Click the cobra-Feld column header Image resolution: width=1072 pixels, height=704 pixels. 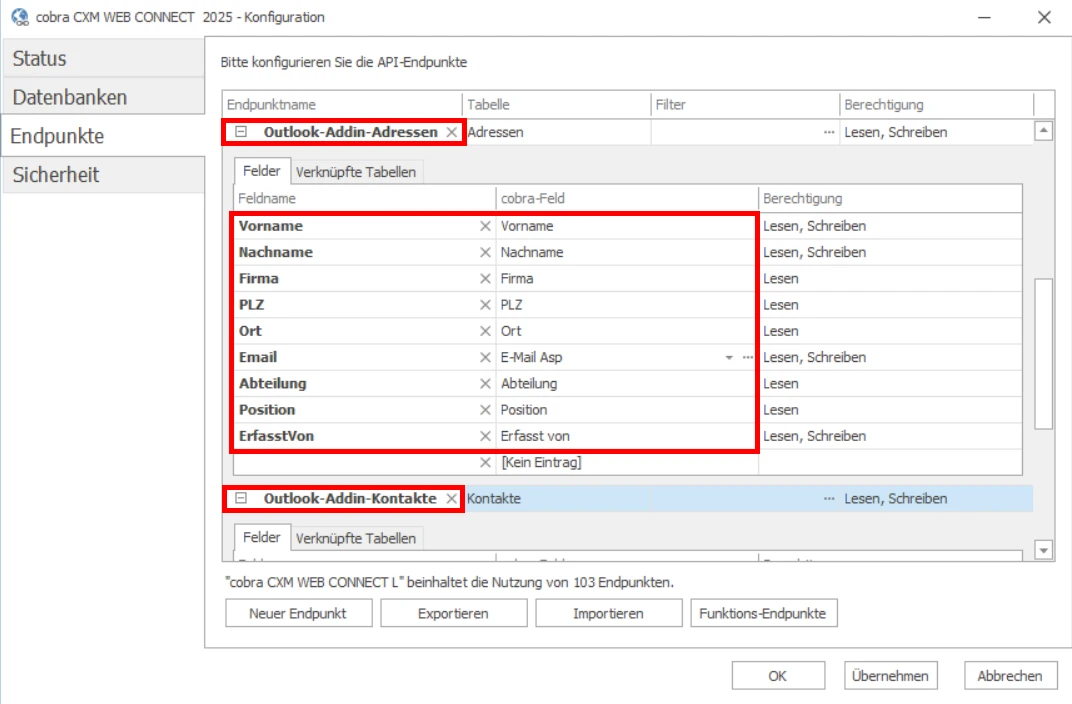627,199
